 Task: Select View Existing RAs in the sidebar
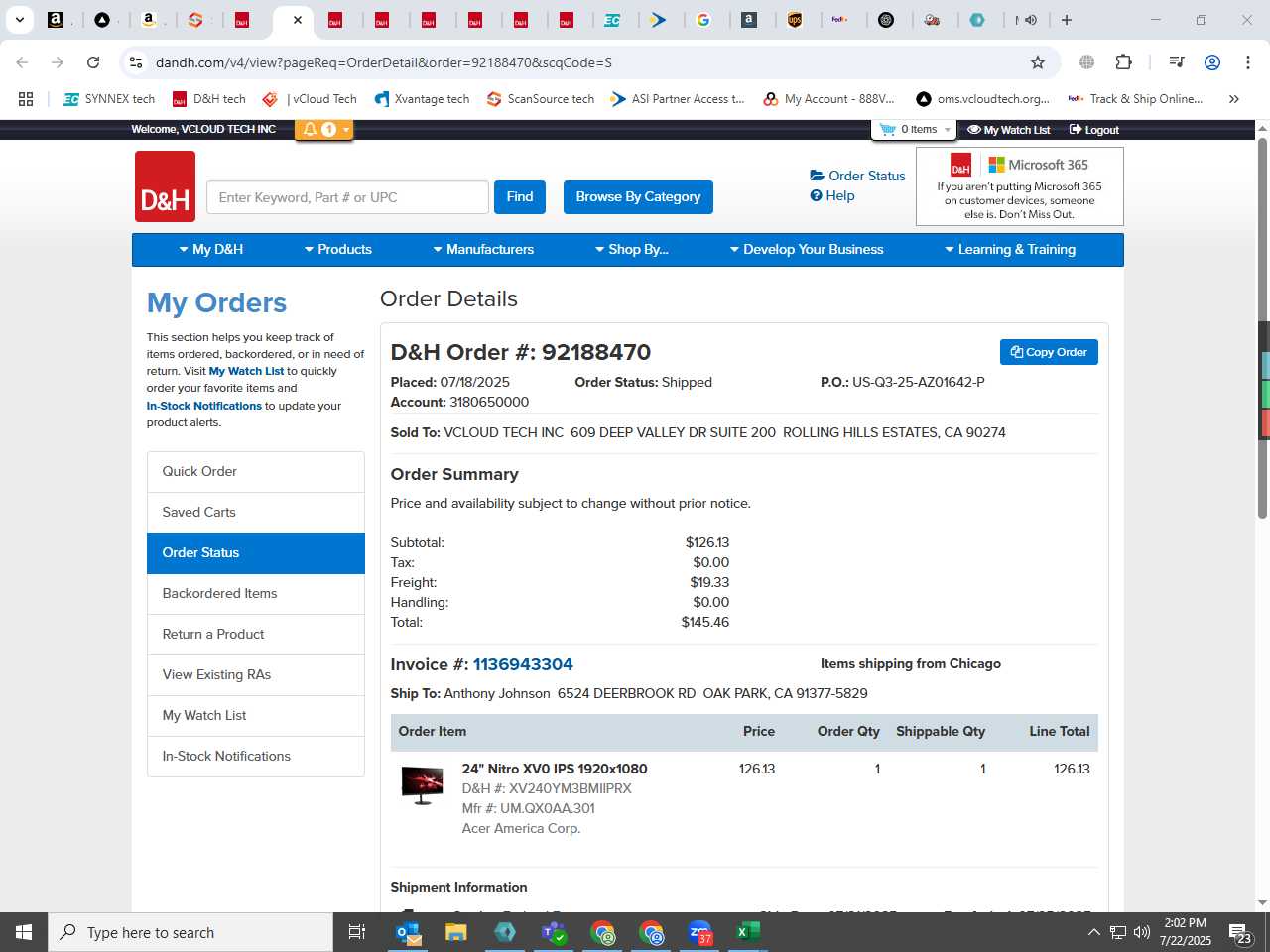click(256, 675)
